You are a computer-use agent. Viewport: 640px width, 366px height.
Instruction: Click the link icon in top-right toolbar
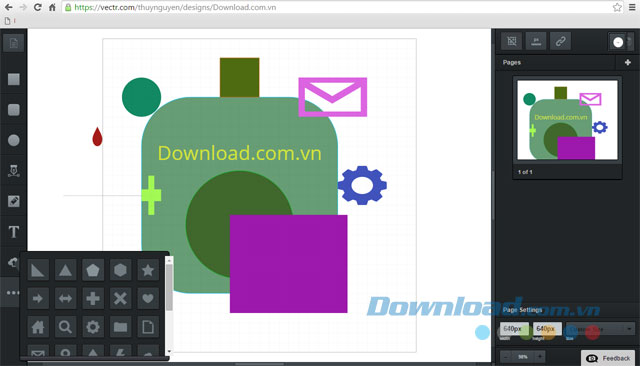(x=560, y=41)
